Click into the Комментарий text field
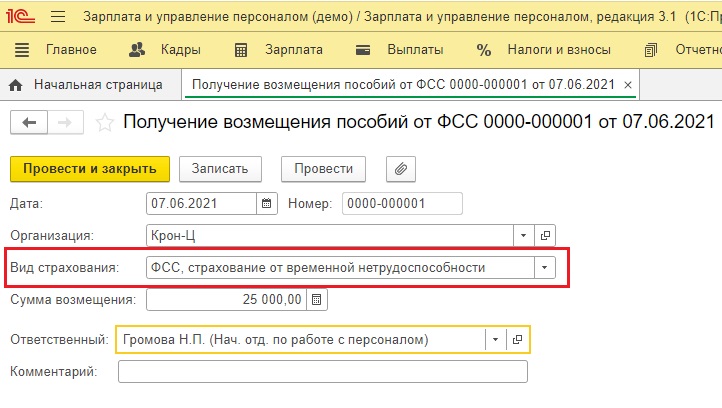Screen dimensions: 722x408 [x=322, y=372]
